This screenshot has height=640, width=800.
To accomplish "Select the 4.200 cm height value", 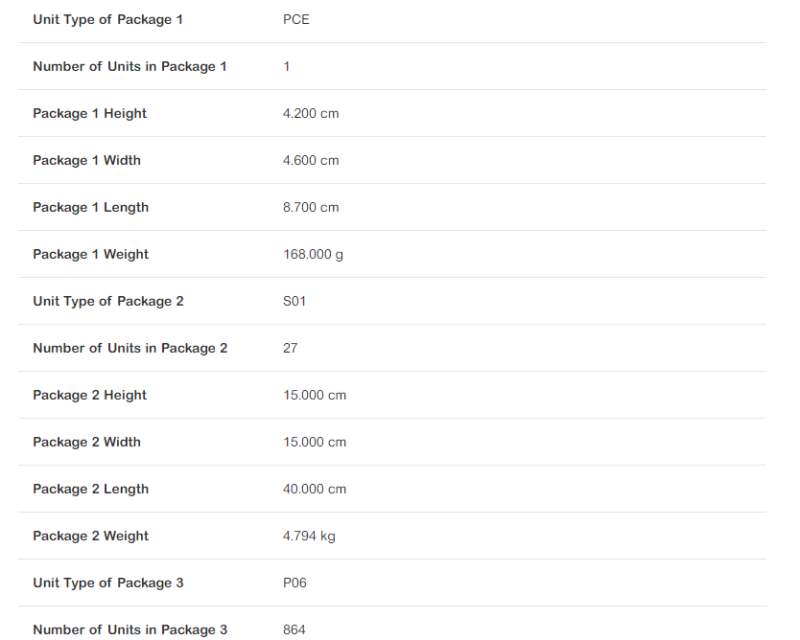I will 311,114.
